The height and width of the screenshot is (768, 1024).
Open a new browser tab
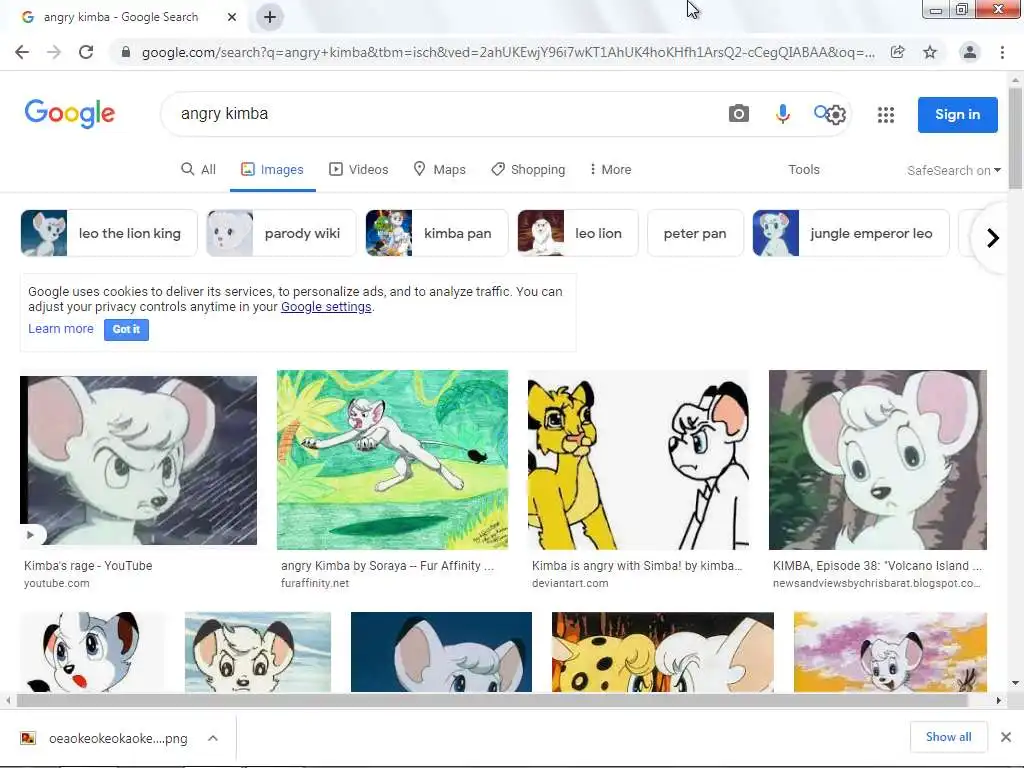[270, 17]
